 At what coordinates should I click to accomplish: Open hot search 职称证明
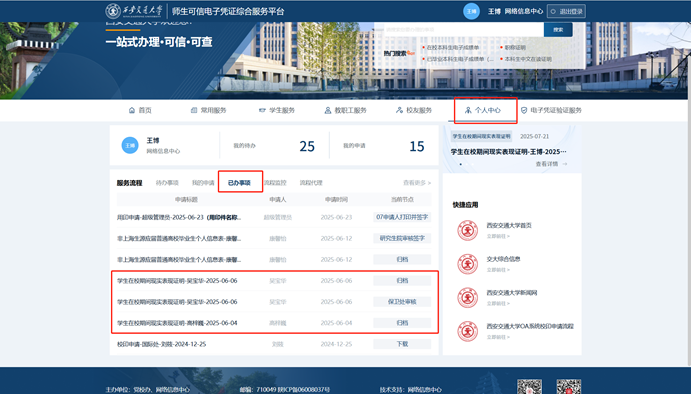tap(515, 48)
